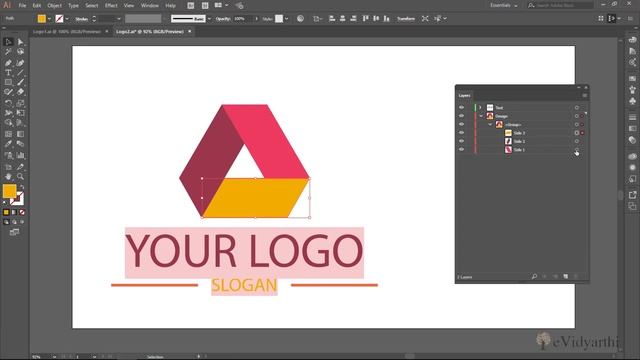Open the fill color dropdown in control bar

coord(49,19)
